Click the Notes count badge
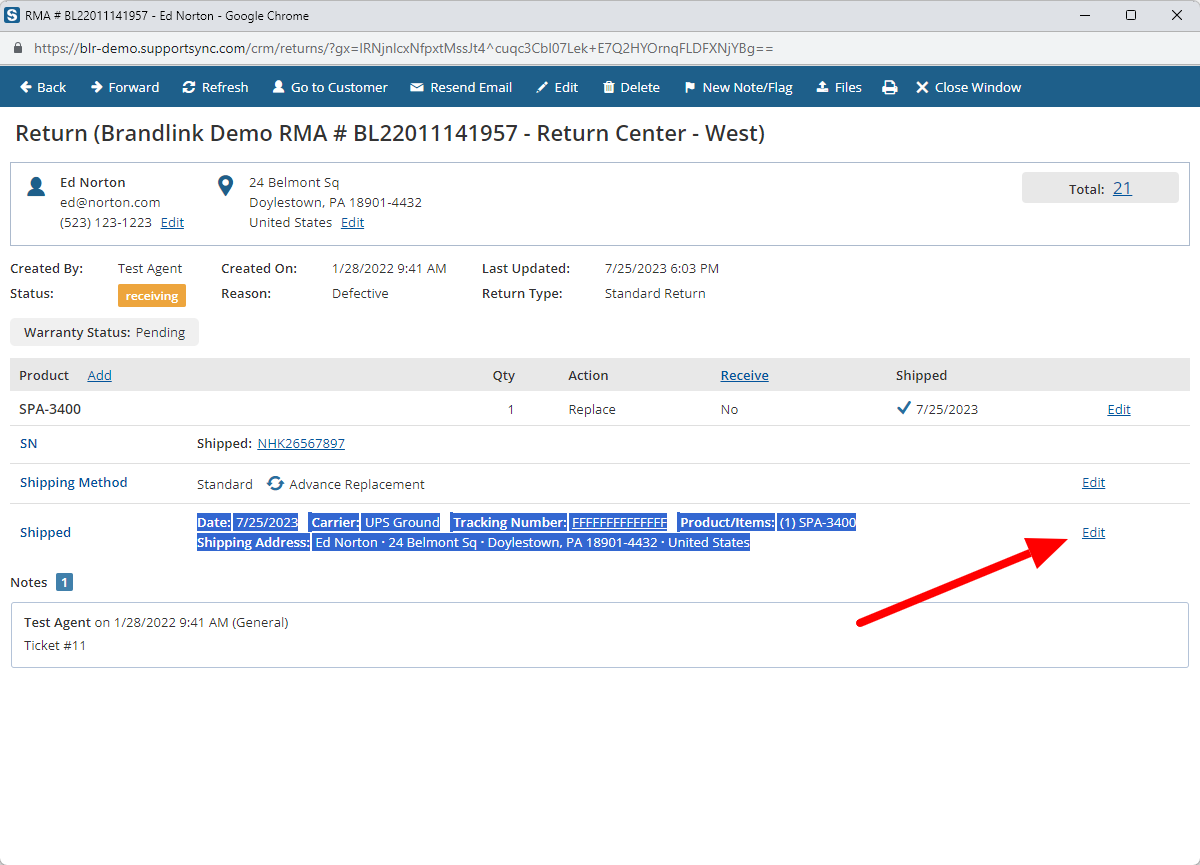 (64, 582)
